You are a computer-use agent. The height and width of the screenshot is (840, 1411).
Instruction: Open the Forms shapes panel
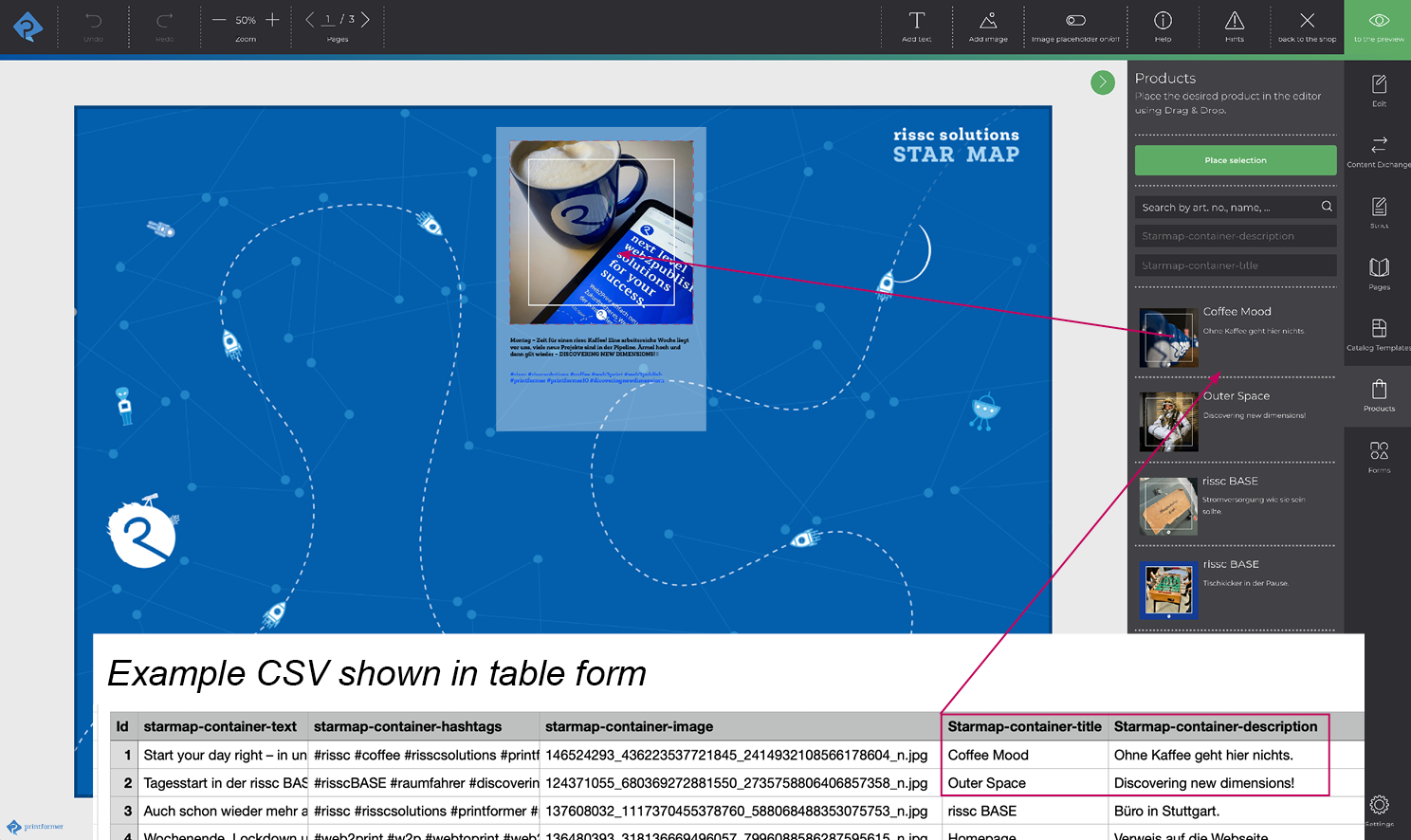point(1379,456)
